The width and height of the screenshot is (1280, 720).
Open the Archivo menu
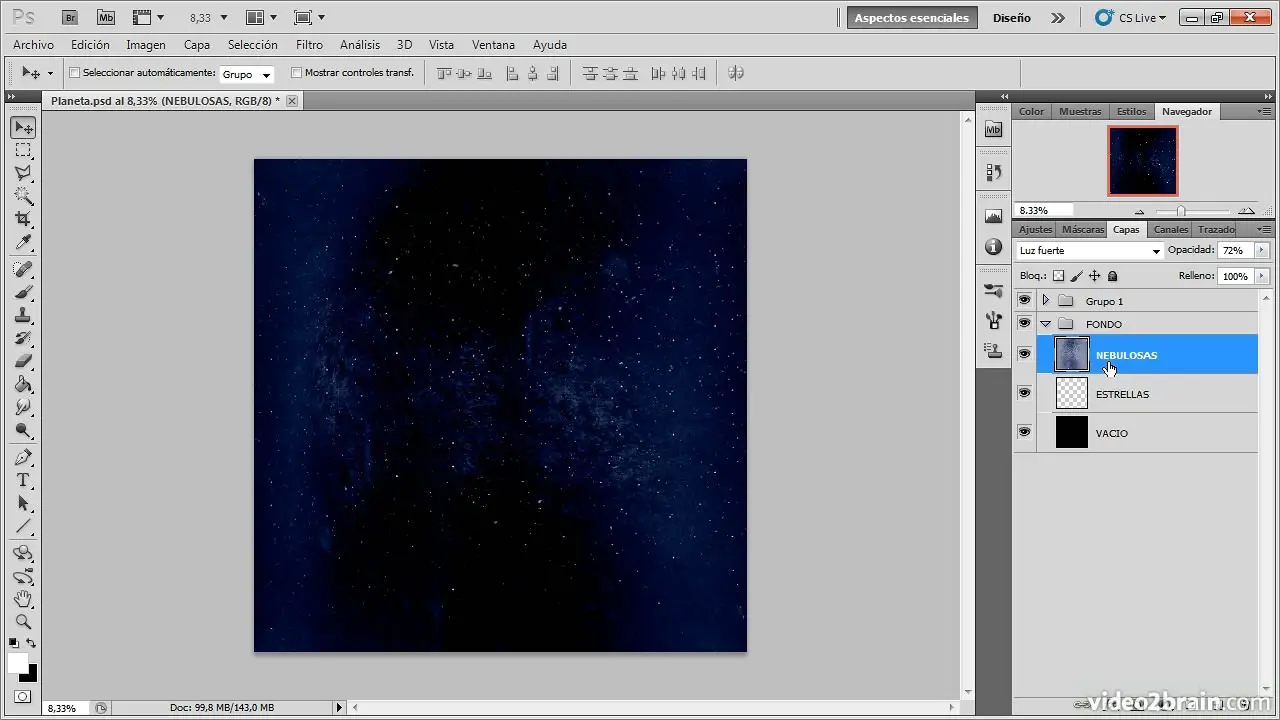tap(33, 45)
